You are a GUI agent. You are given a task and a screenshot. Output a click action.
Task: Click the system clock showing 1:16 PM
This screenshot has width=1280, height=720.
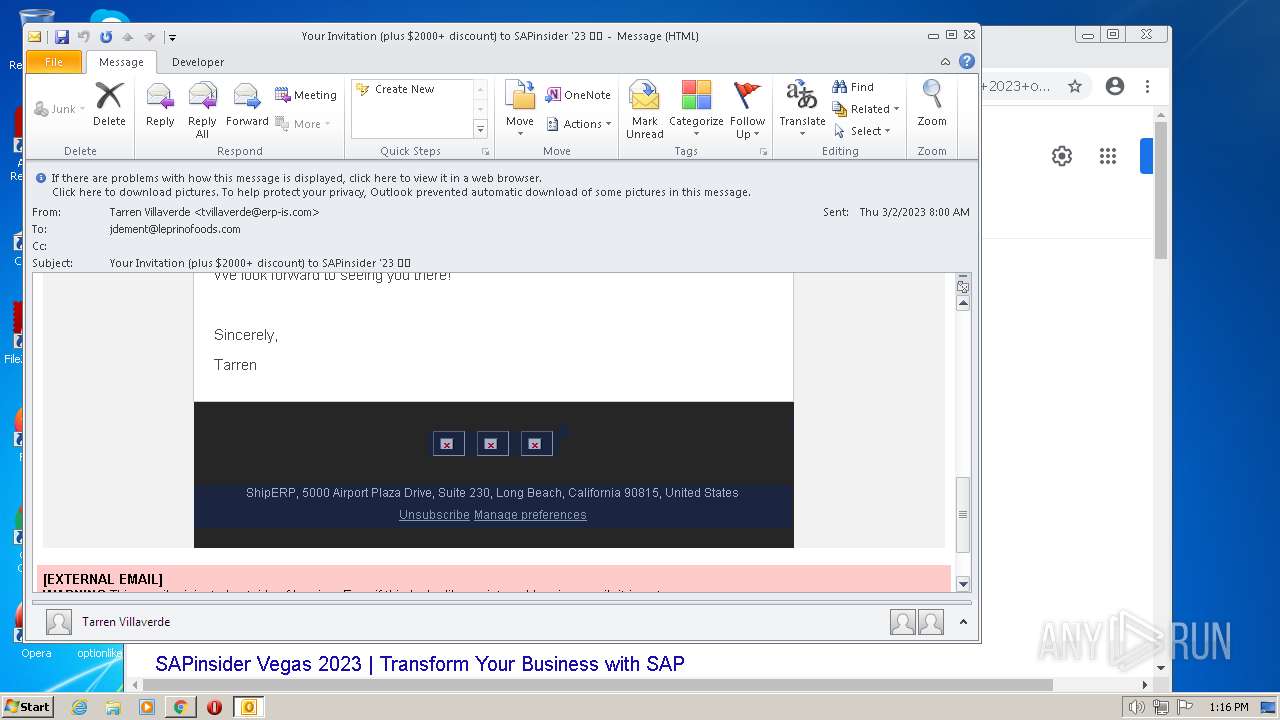pyautogui.click(x=1228, y=707)
